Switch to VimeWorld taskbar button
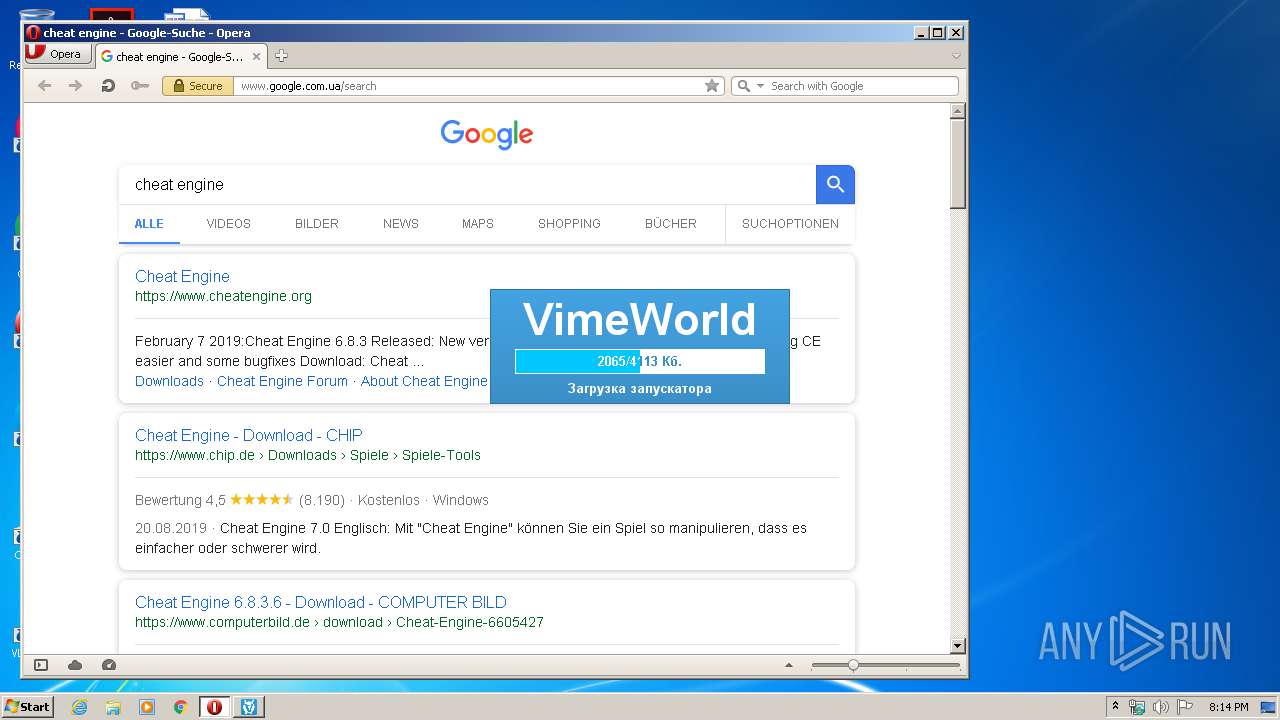The width and height of the screenshot is (1280, 720). tap(249, 707)
